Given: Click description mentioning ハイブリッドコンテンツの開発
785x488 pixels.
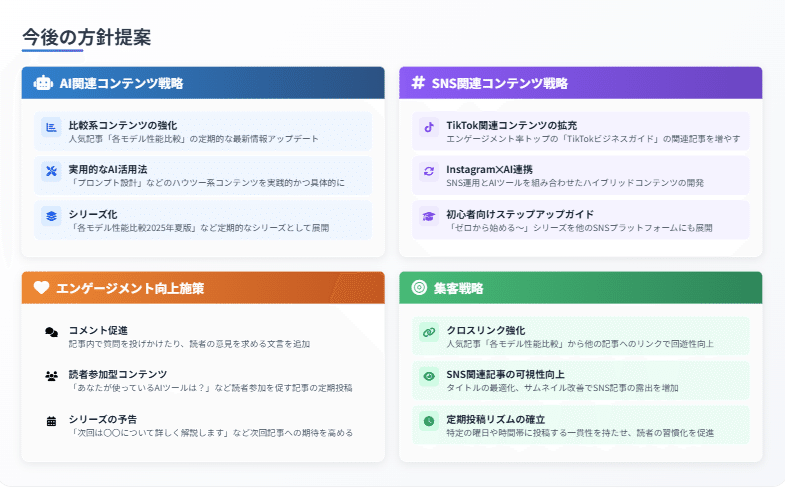Looking at the screenshot, I should coord(575,183).
